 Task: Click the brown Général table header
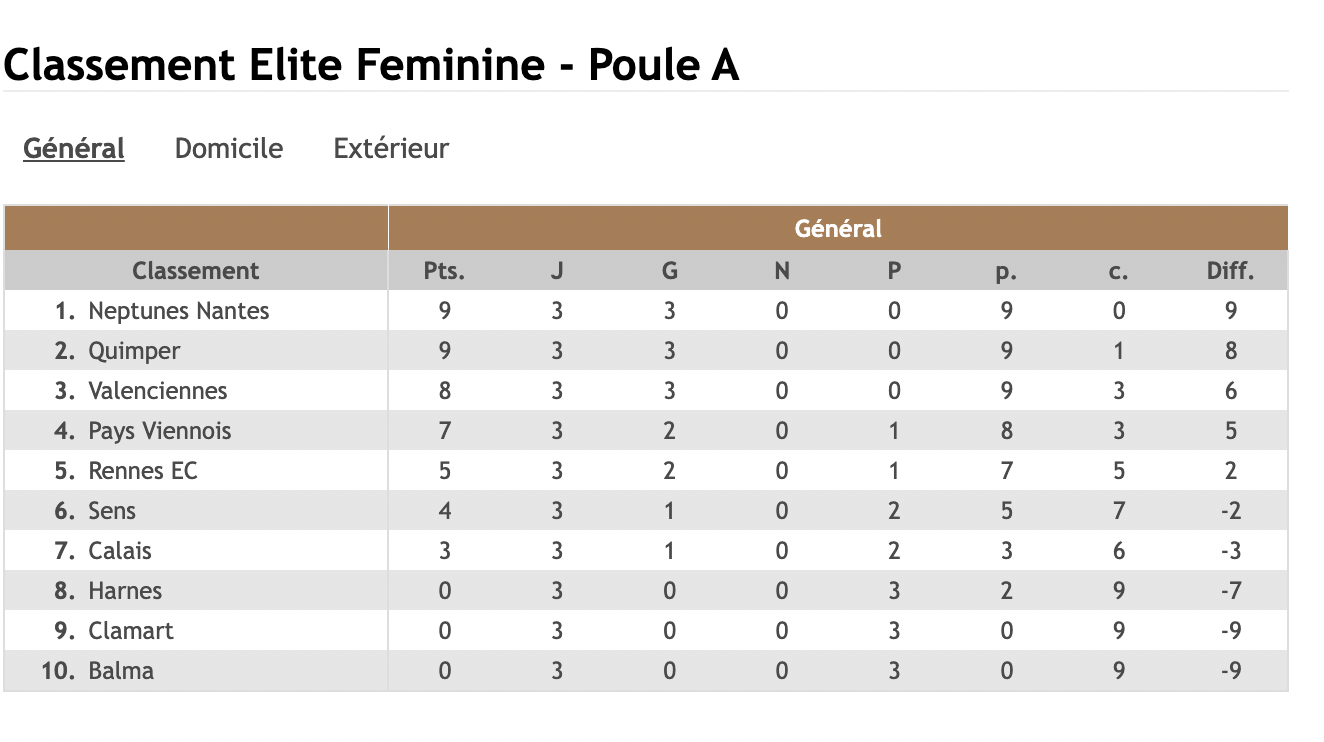click(838, 229)
